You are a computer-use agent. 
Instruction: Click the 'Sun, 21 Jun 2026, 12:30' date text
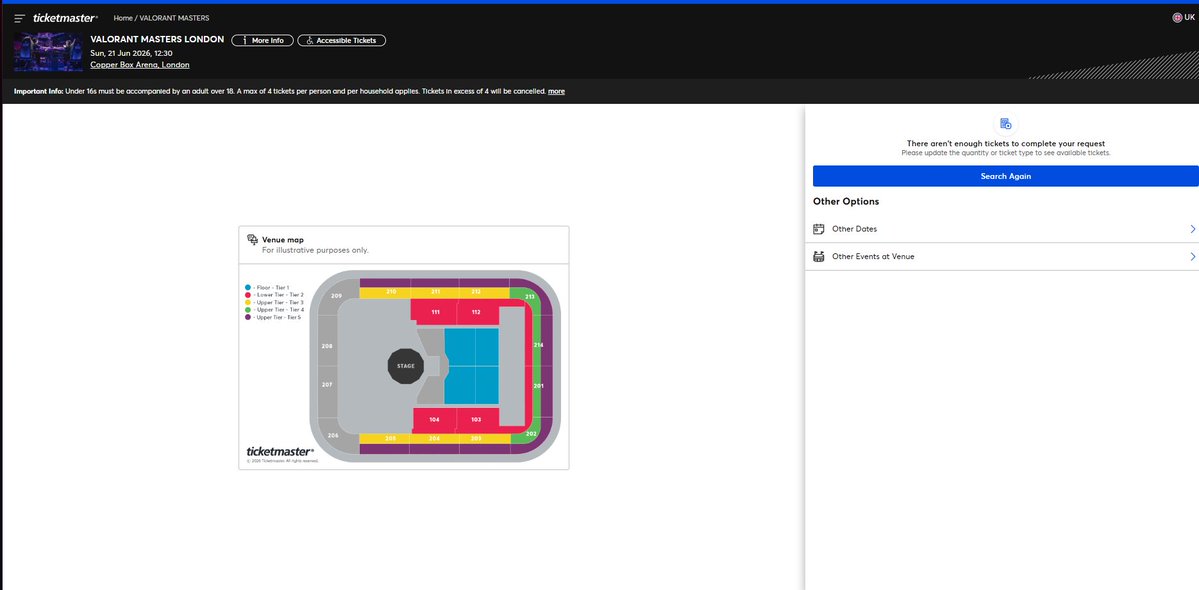tap(132, 53)
